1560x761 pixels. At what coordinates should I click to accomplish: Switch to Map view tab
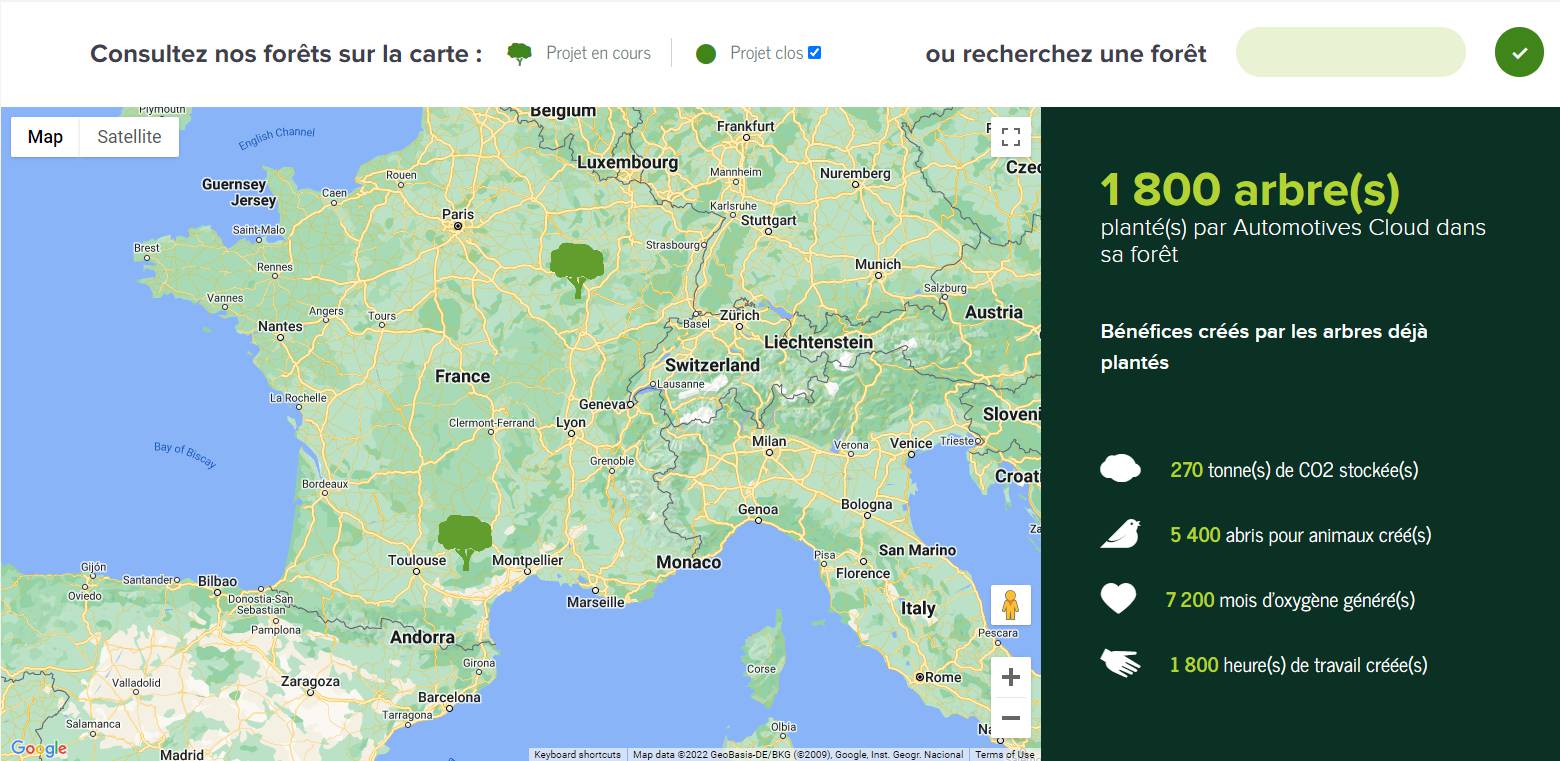45,137
